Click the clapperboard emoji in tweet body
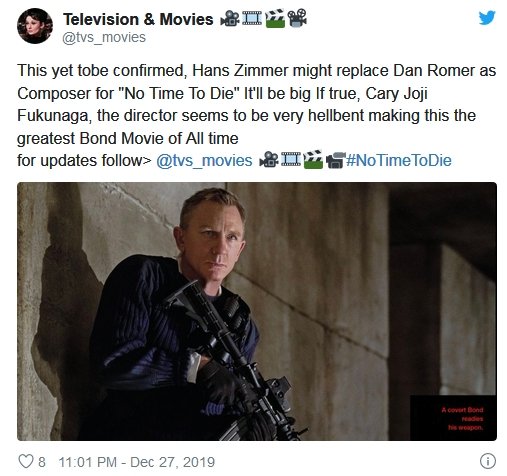507x476 pixels. [313, 159]
